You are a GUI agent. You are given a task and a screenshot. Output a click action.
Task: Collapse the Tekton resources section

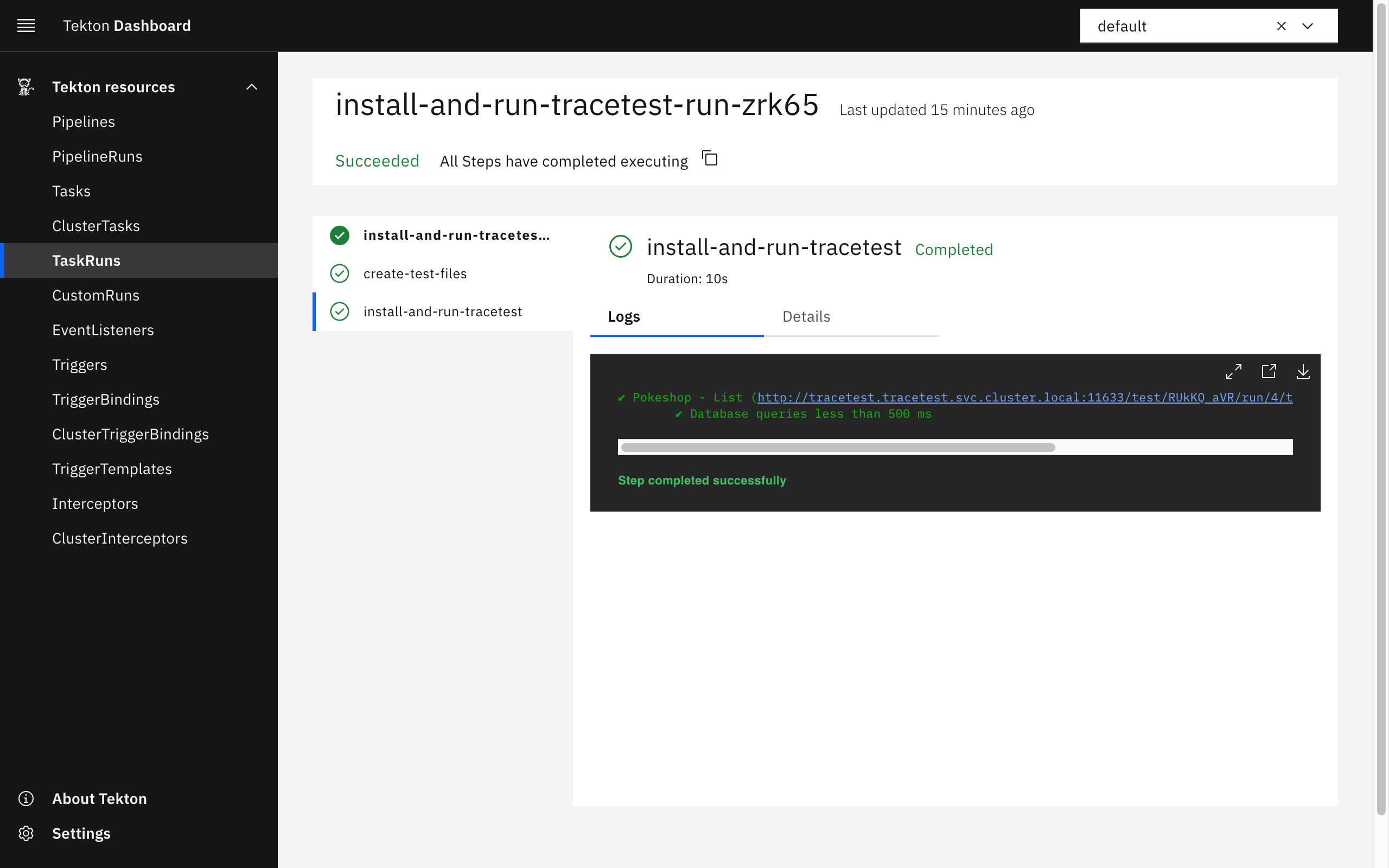tap(252, 87)
